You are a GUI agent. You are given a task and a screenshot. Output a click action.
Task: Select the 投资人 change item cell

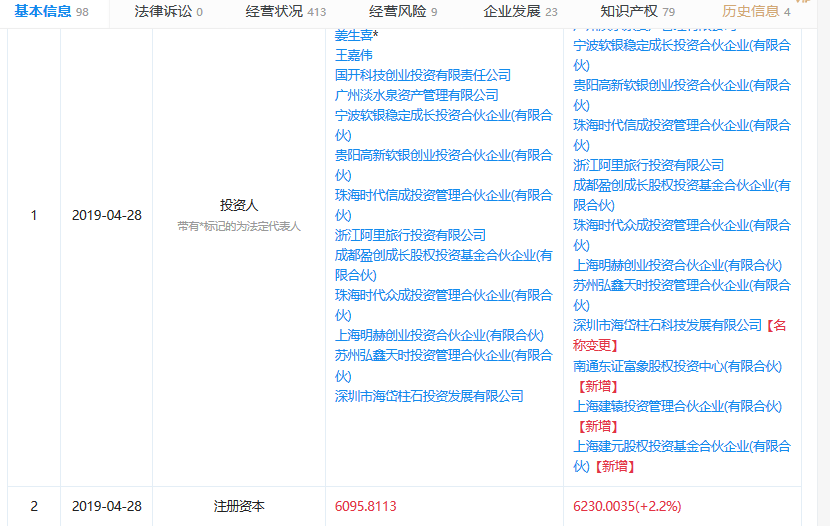[x=239, y=205]
